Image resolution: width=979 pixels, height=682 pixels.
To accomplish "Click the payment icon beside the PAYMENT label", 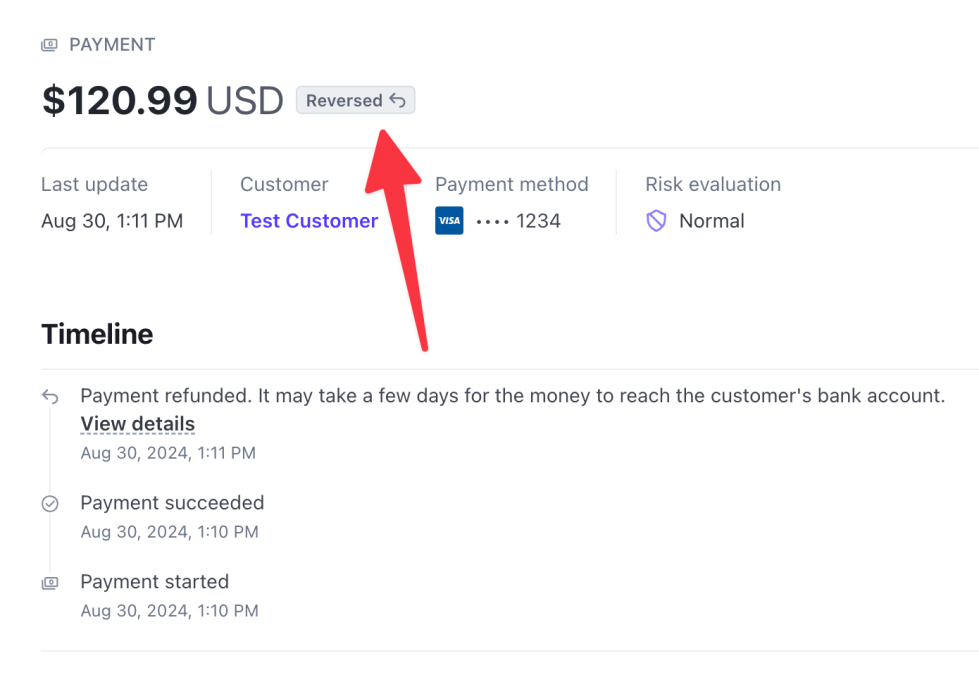I will [x=49, y=45].
